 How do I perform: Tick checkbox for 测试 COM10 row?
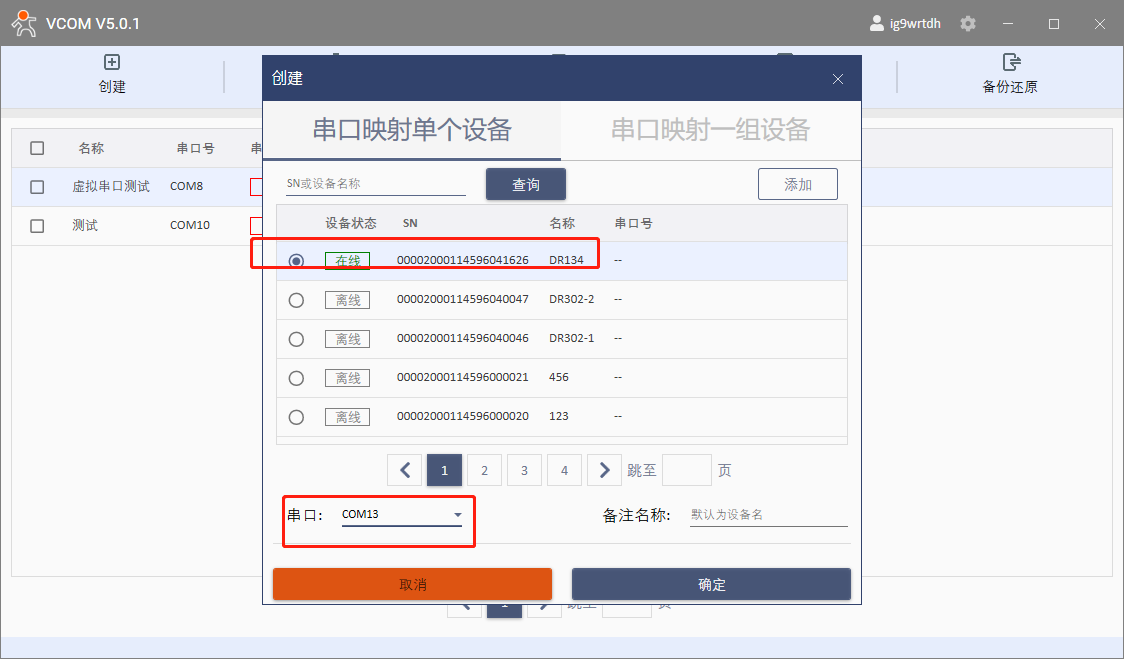pos(37,226)
